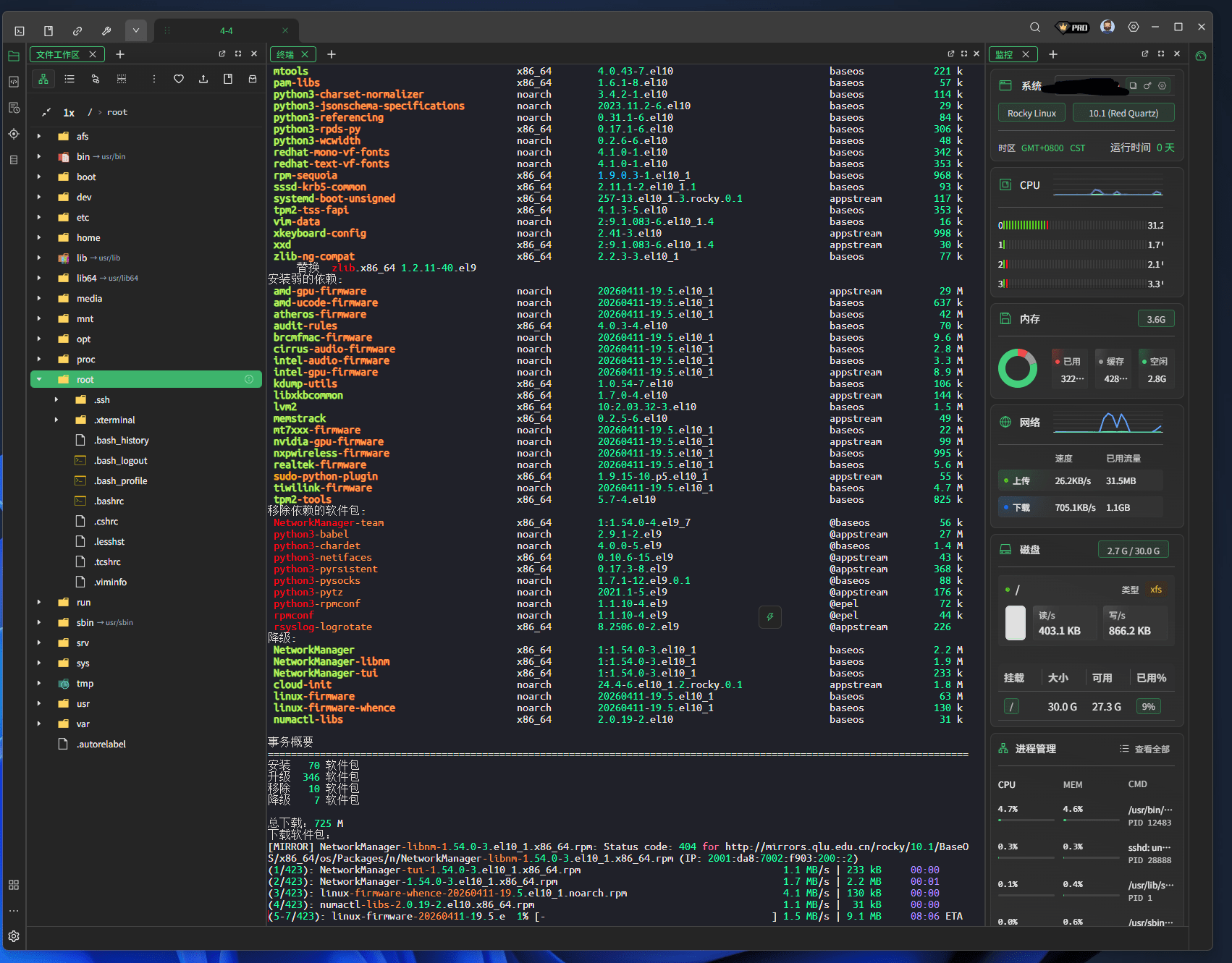1232x963 pixels.
Task: Click 查看全部 in process manager
Action: click(x=1144, y=749)
